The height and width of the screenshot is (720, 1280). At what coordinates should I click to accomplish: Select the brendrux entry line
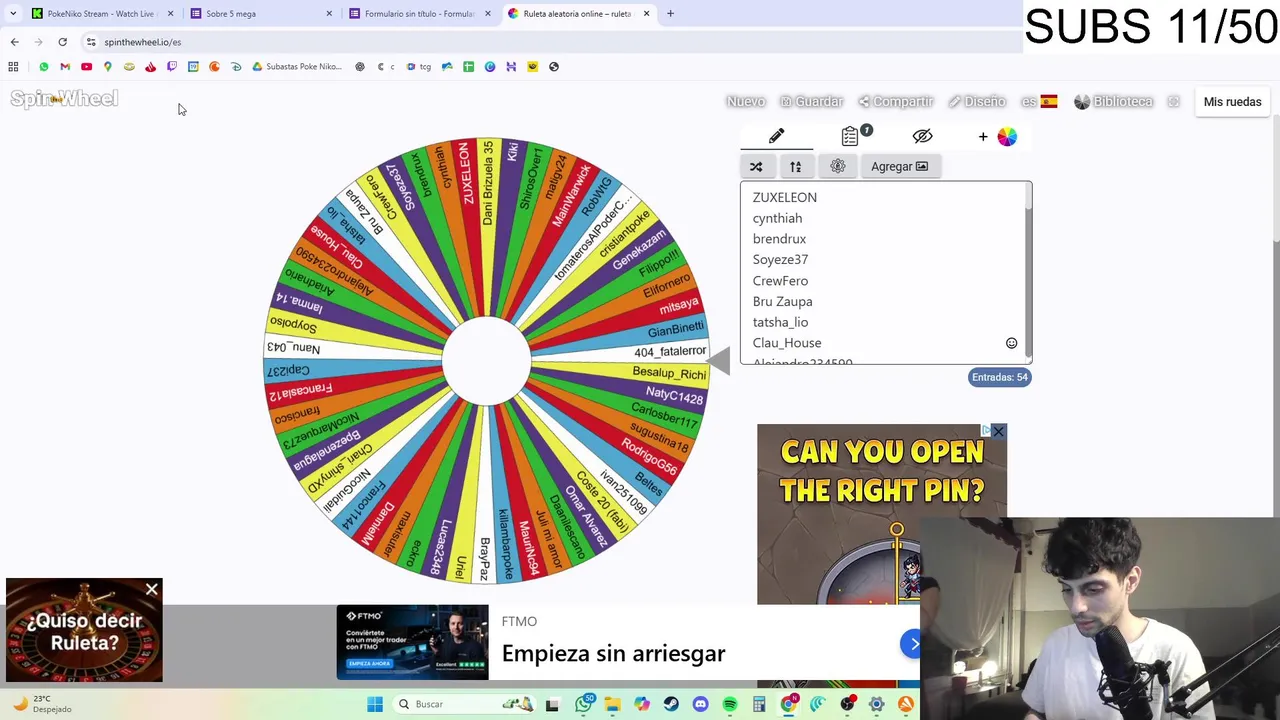click(x=779, y=239)
